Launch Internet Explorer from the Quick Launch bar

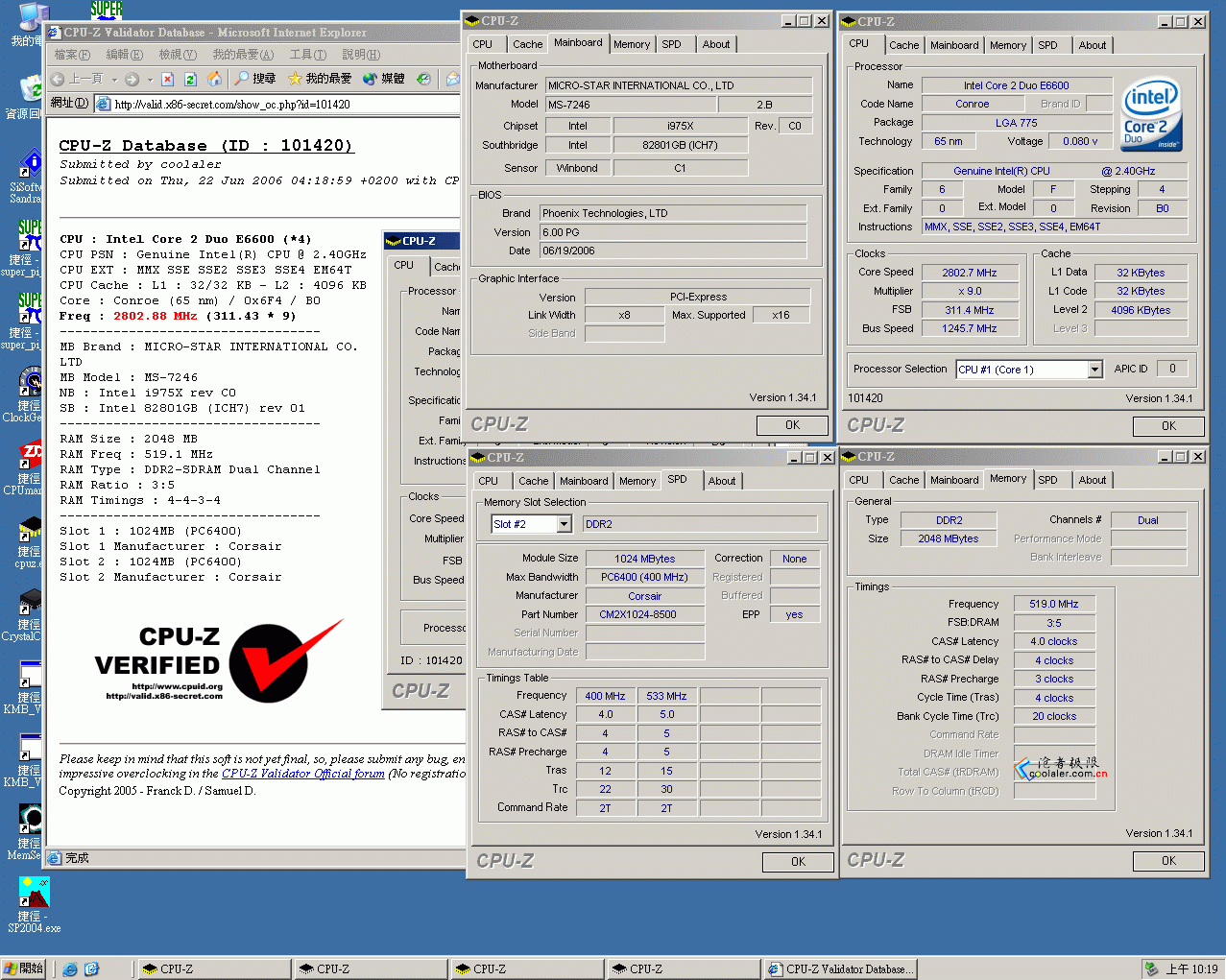[x=70, y=969]
